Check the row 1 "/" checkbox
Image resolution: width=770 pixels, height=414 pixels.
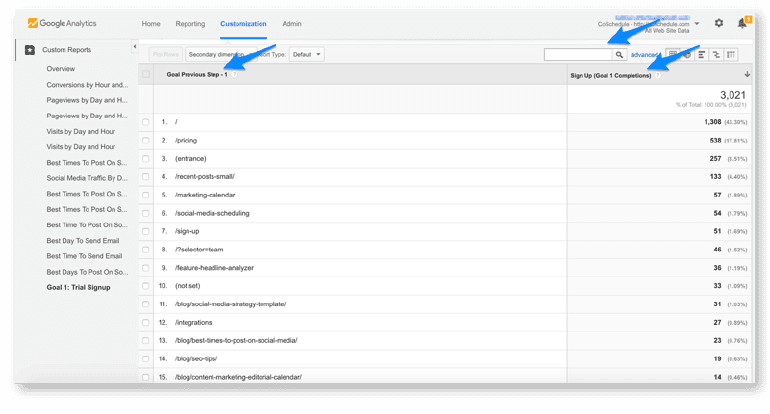[146, 122]
